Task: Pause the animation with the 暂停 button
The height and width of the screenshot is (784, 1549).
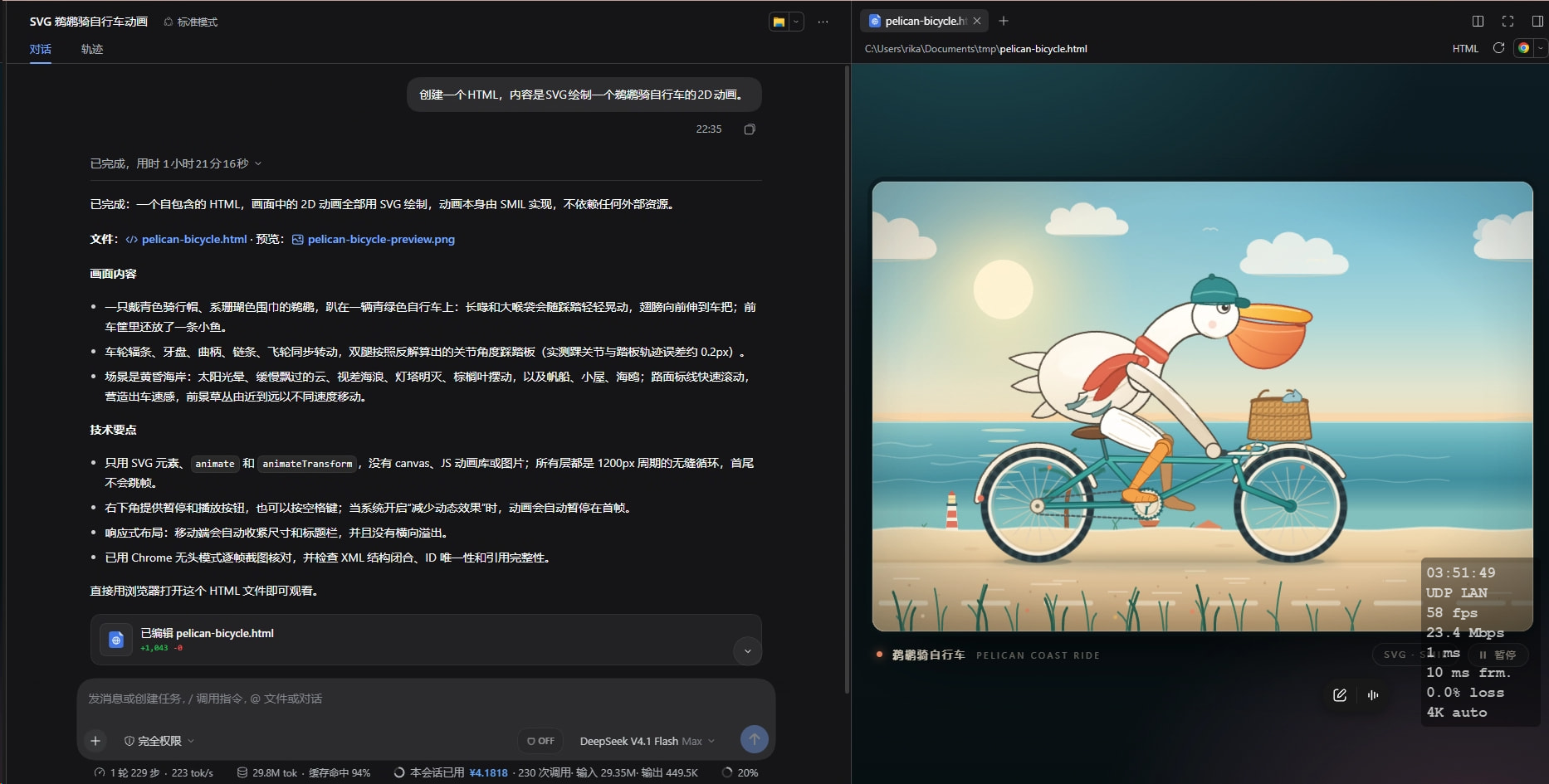Action: click(x=1497, y=655)
